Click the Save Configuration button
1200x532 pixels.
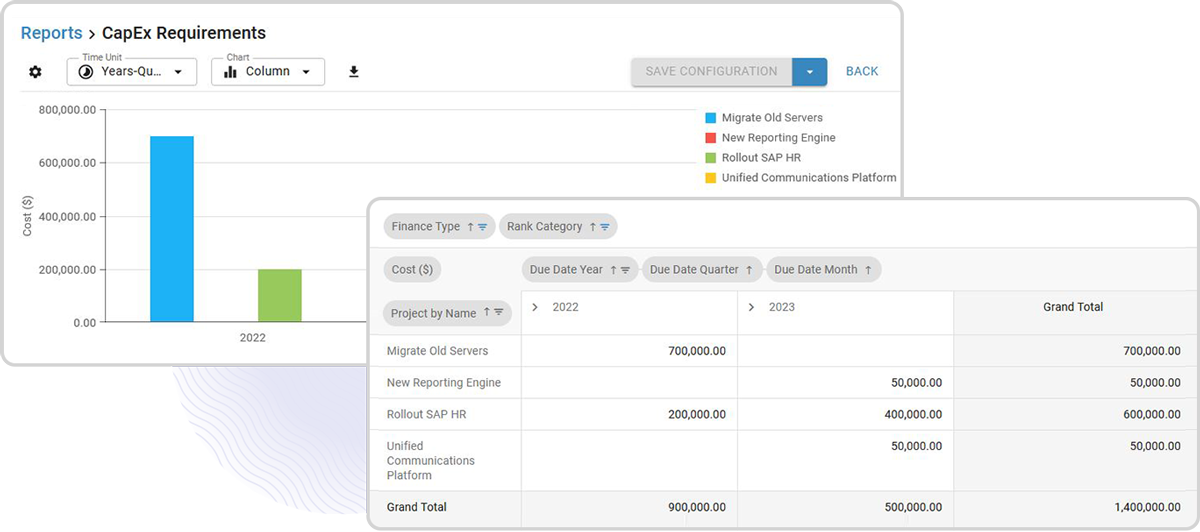pyautogui.click(x=711, y=72)
